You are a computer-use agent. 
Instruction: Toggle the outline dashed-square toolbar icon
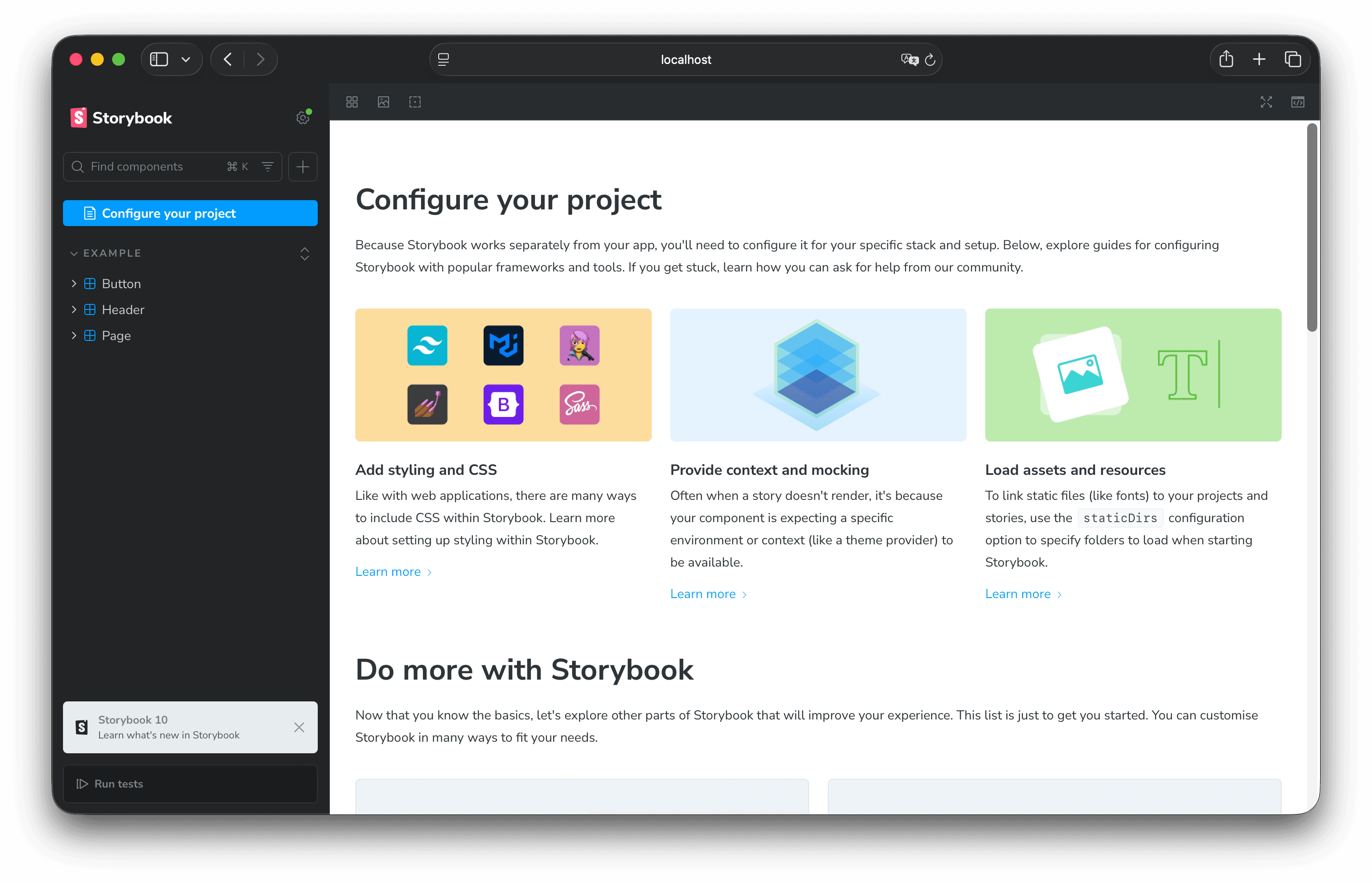(x=415, y=102)
